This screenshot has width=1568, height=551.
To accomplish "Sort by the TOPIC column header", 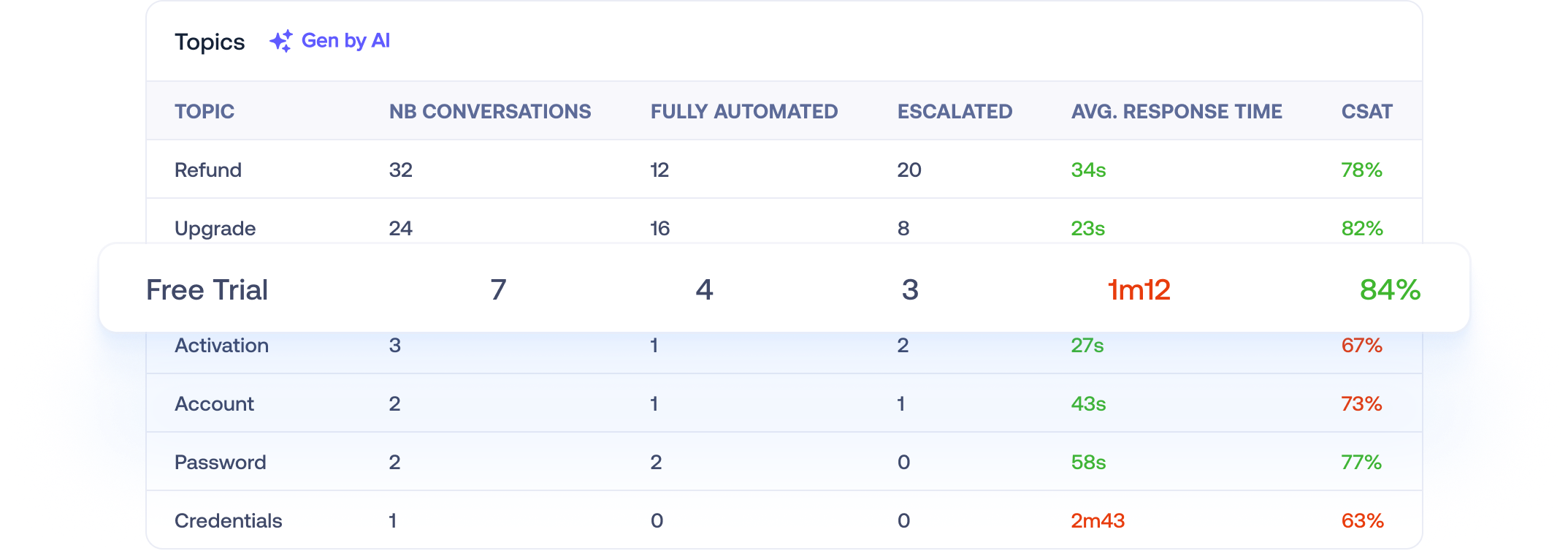I will (204, 112).
